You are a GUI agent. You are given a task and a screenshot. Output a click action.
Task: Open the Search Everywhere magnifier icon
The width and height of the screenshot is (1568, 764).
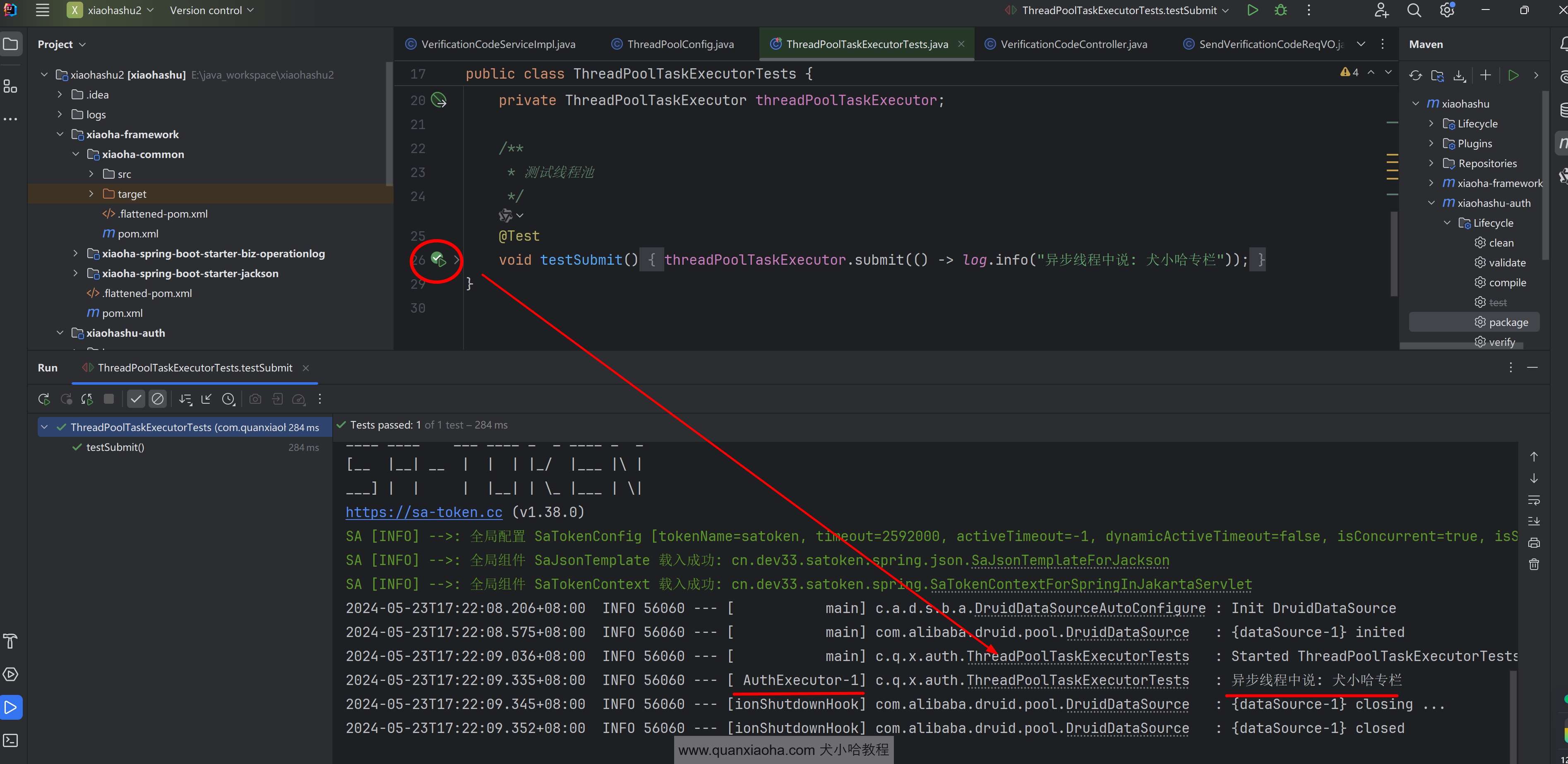[x=1414, y=10]
